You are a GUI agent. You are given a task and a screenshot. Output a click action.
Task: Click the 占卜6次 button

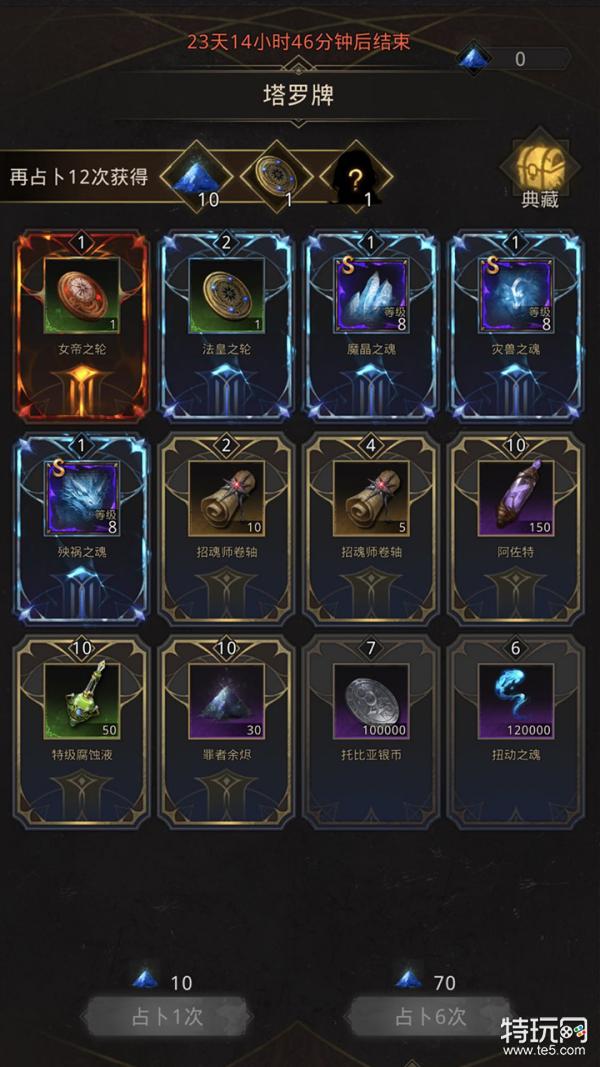(430, 1017)
